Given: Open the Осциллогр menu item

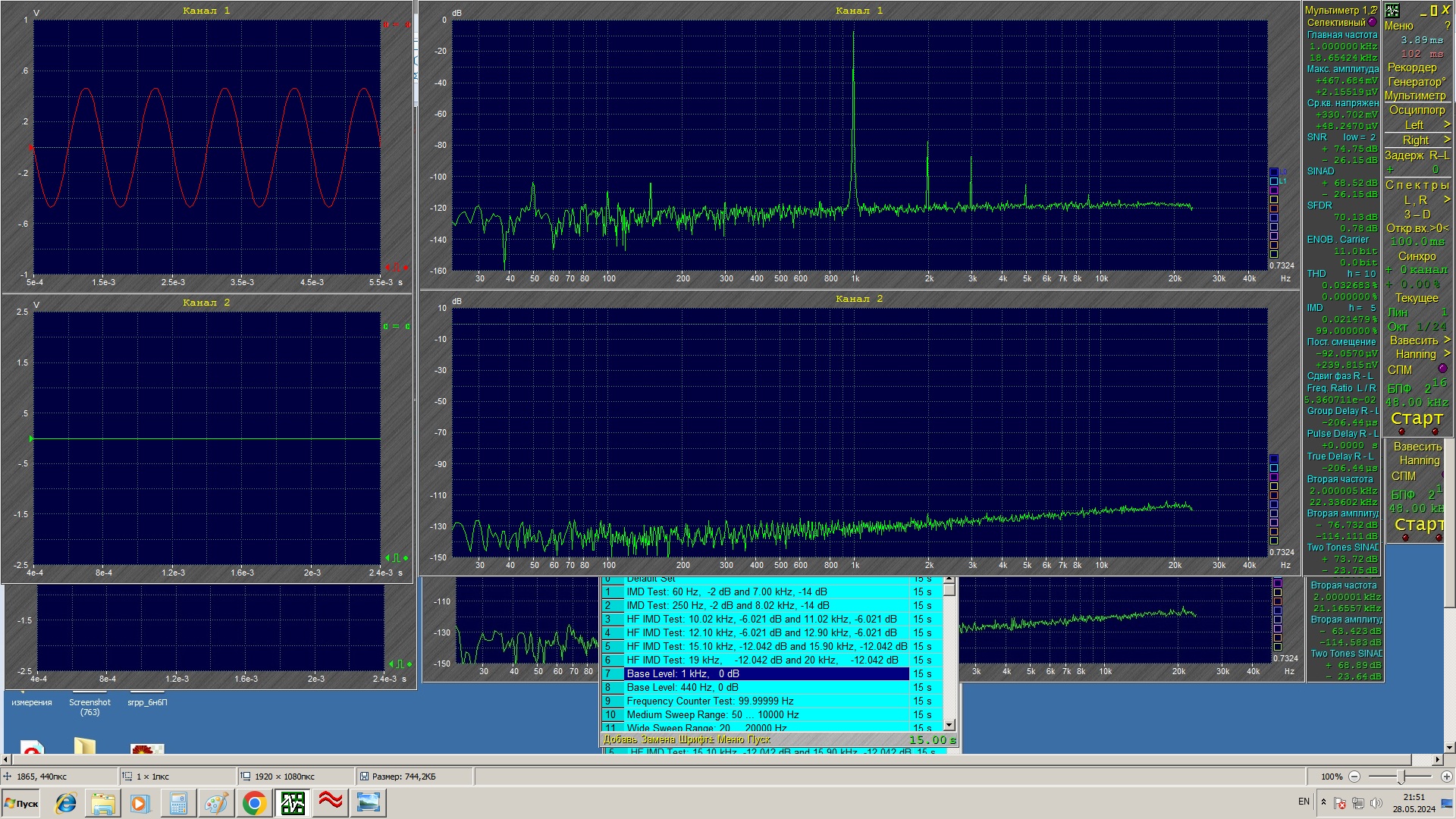Looking at the screenshot, I should 1417,110.
